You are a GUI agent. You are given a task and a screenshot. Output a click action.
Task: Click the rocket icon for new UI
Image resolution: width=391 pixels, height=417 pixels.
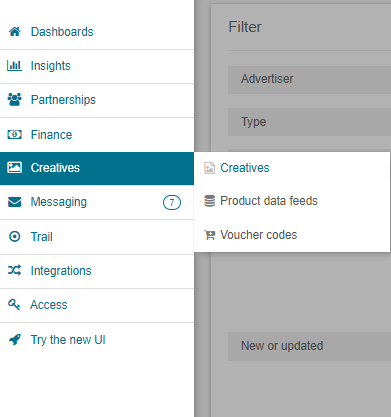tap(15, 340)
